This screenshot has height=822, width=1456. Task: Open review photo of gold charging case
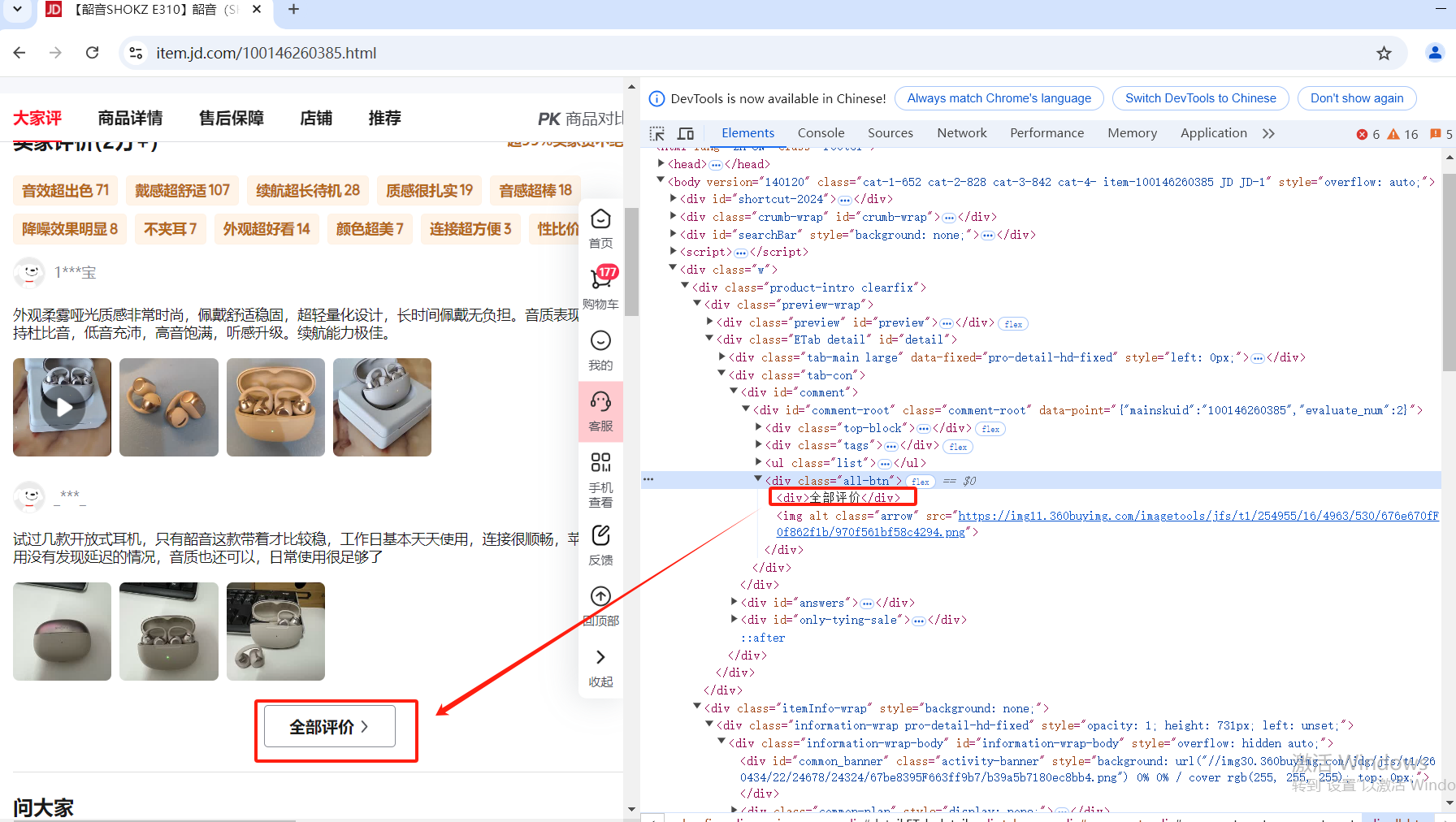(x=275, y=407)
